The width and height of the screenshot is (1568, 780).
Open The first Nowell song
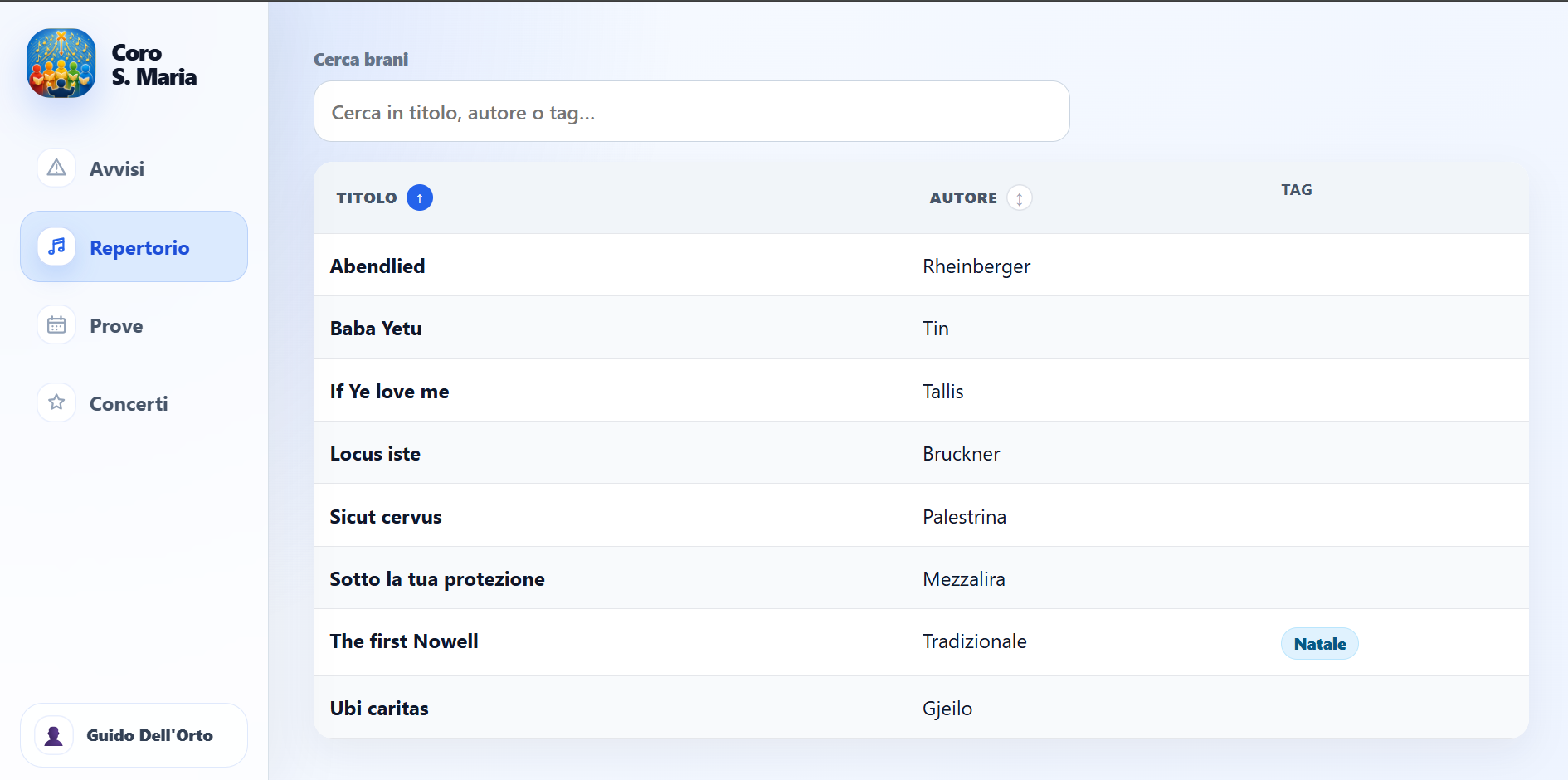pyautogui.click(x=404, y=641)
